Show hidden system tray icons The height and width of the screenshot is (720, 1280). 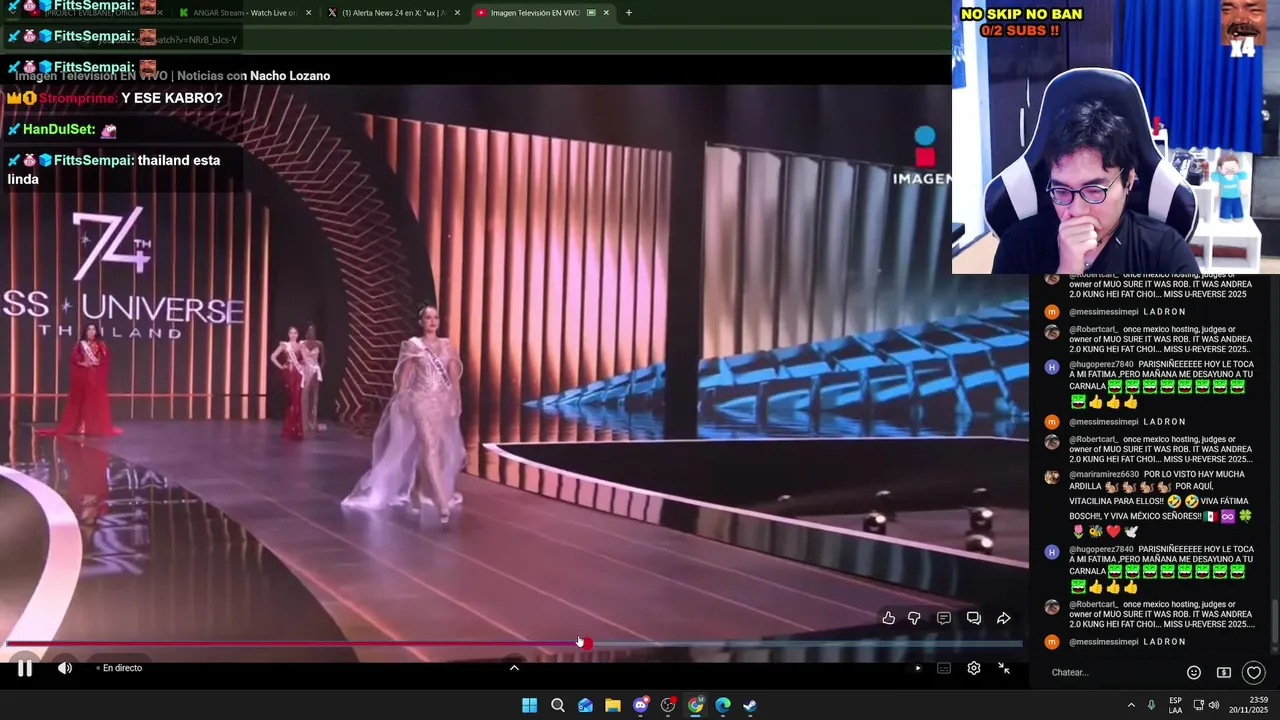point(1131,705)
